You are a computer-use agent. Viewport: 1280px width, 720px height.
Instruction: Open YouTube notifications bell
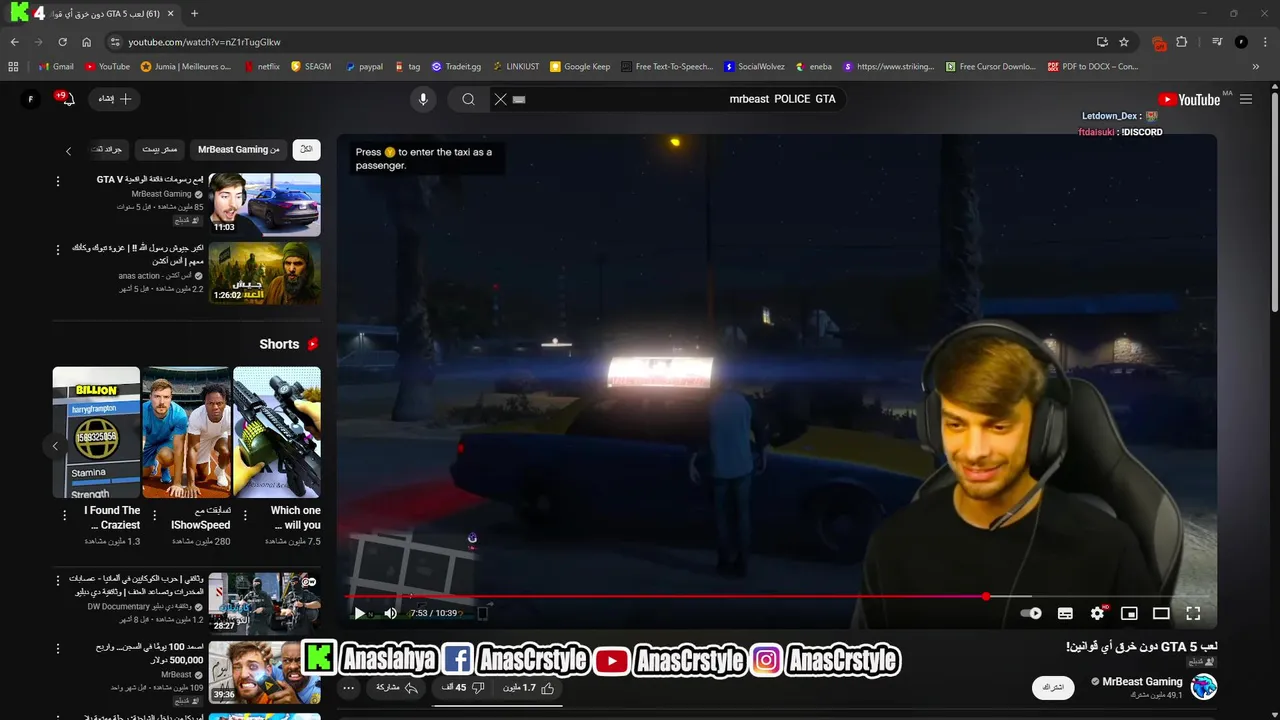(67, 99)
